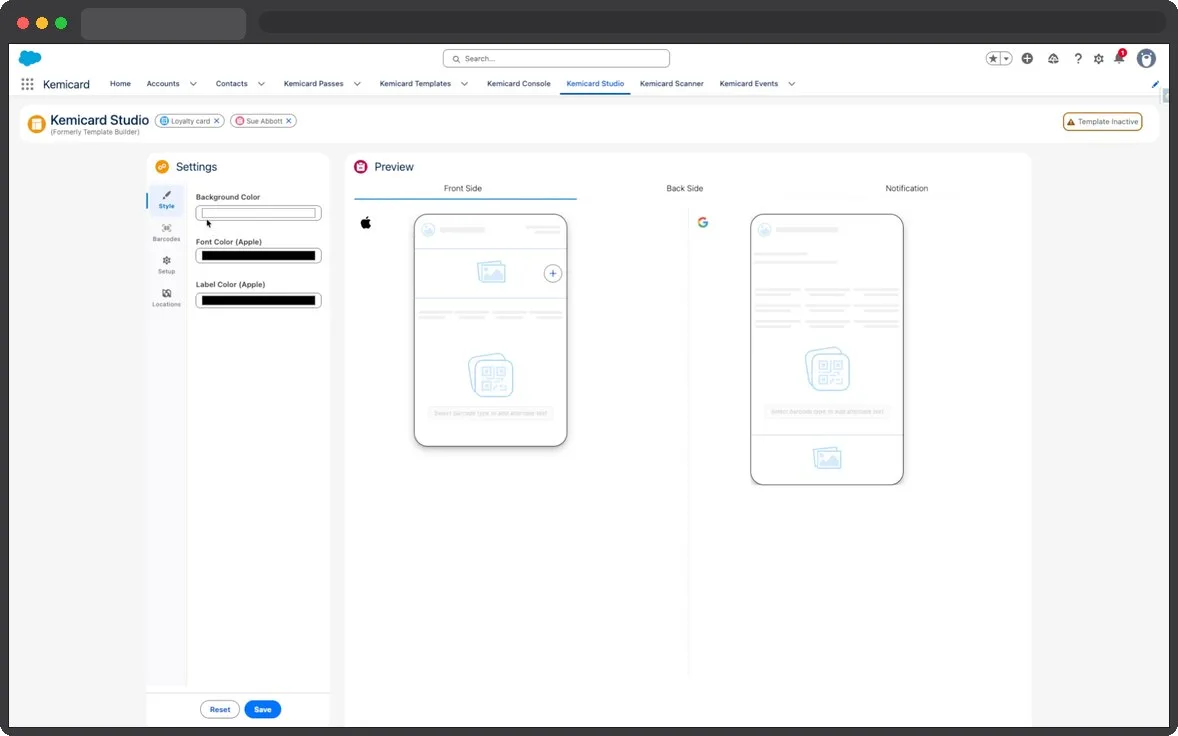Click the Salesforce cloud logo

point(30,58)
